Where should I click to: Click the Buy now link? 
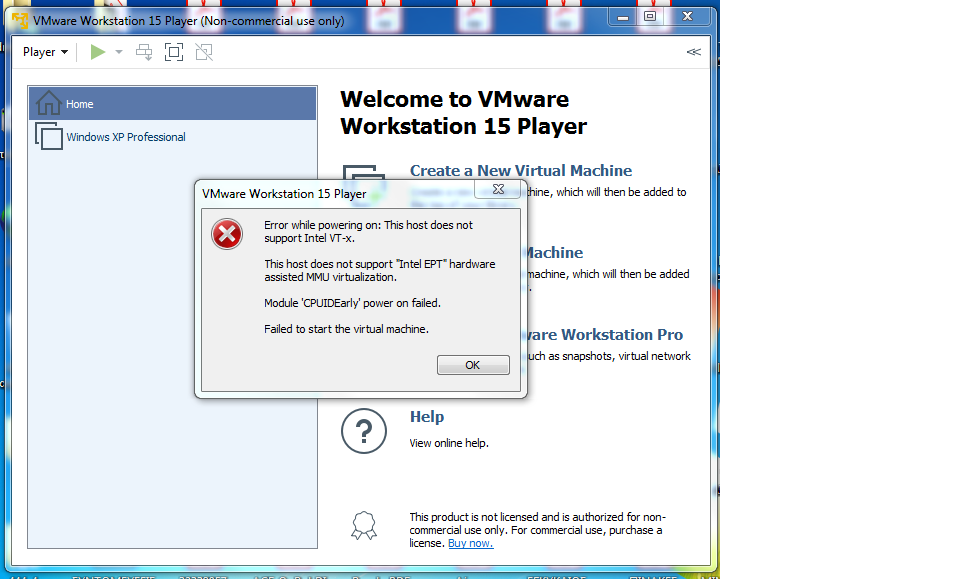pyautogui.click(x=471, y=543)
